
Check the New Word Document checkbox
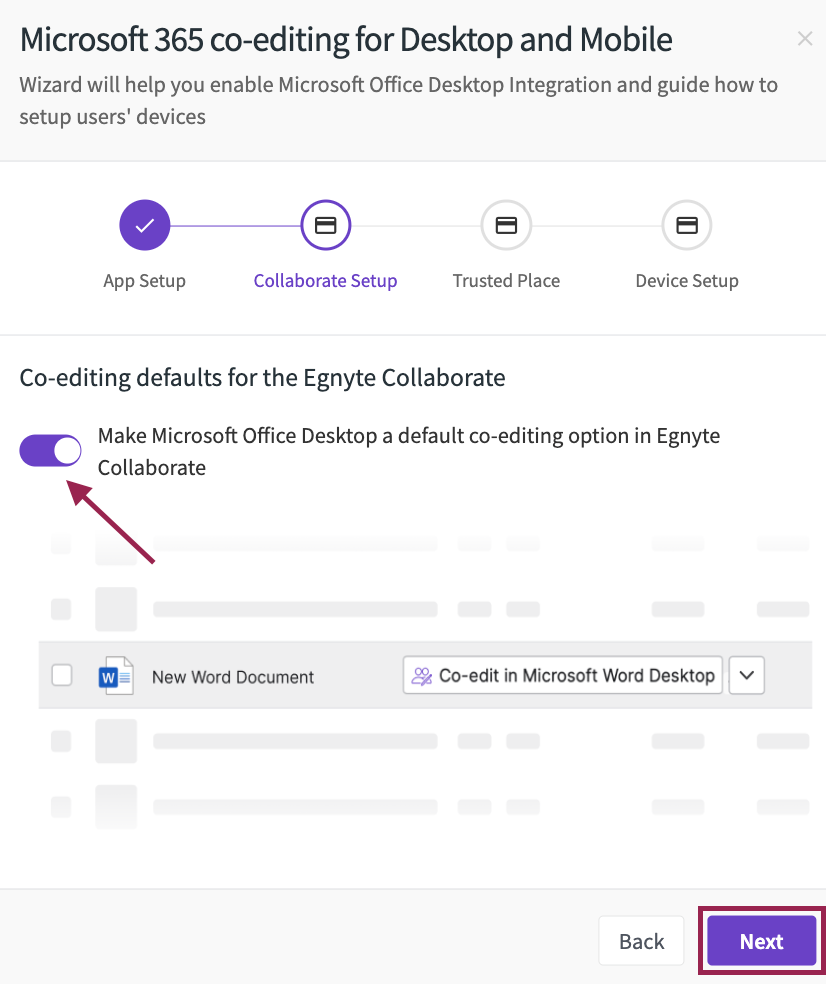tap(62, 676)
